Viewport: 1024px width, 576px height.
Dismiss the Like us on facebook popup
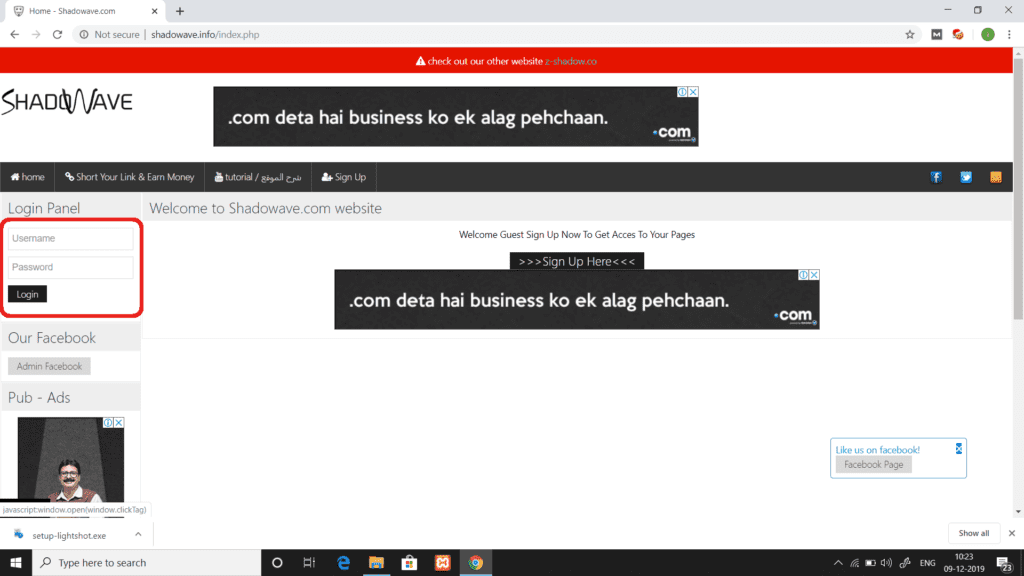click(x=959, y=449)
